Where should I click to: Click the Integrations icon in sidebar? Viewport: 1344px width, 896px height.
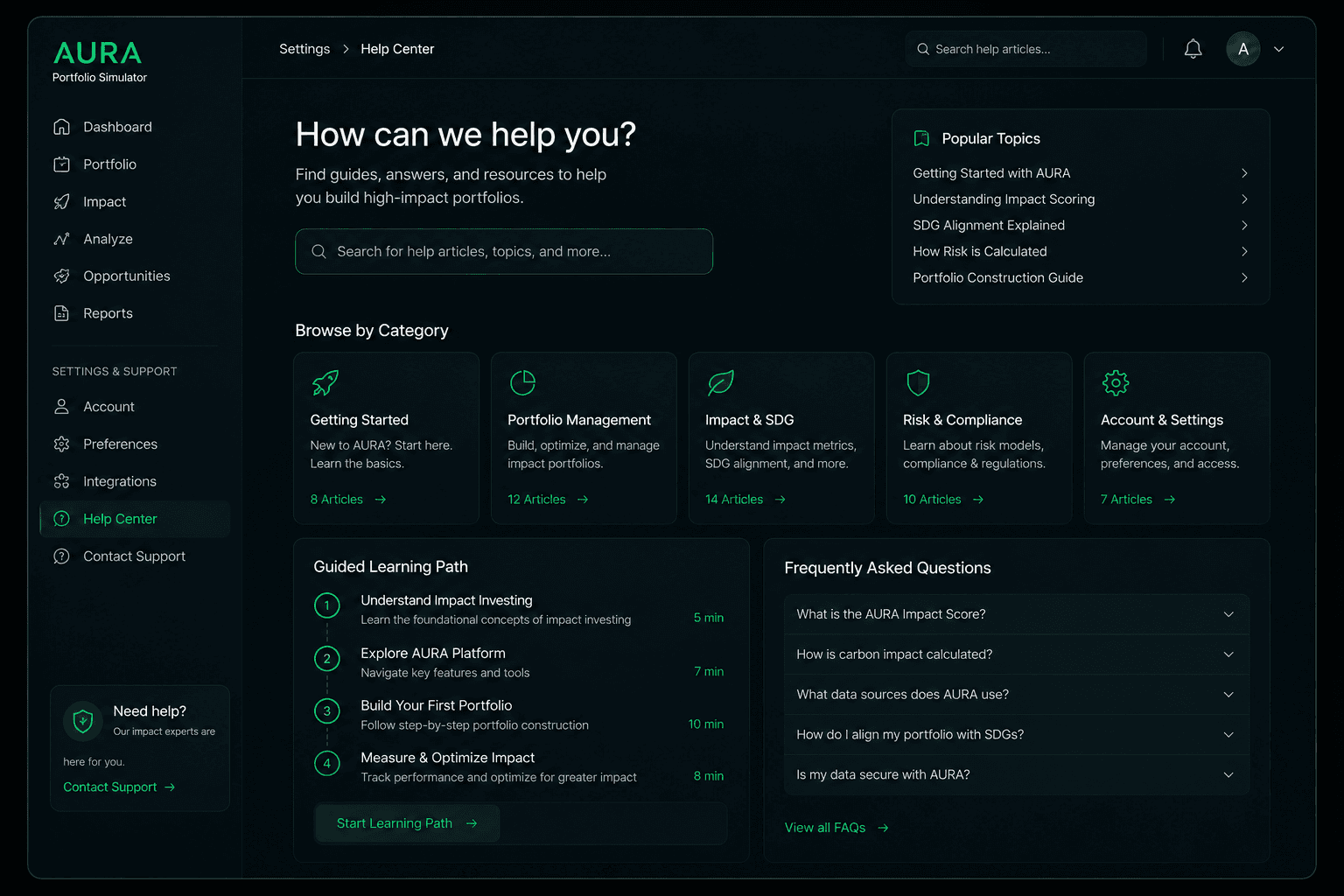coord(61,481)
